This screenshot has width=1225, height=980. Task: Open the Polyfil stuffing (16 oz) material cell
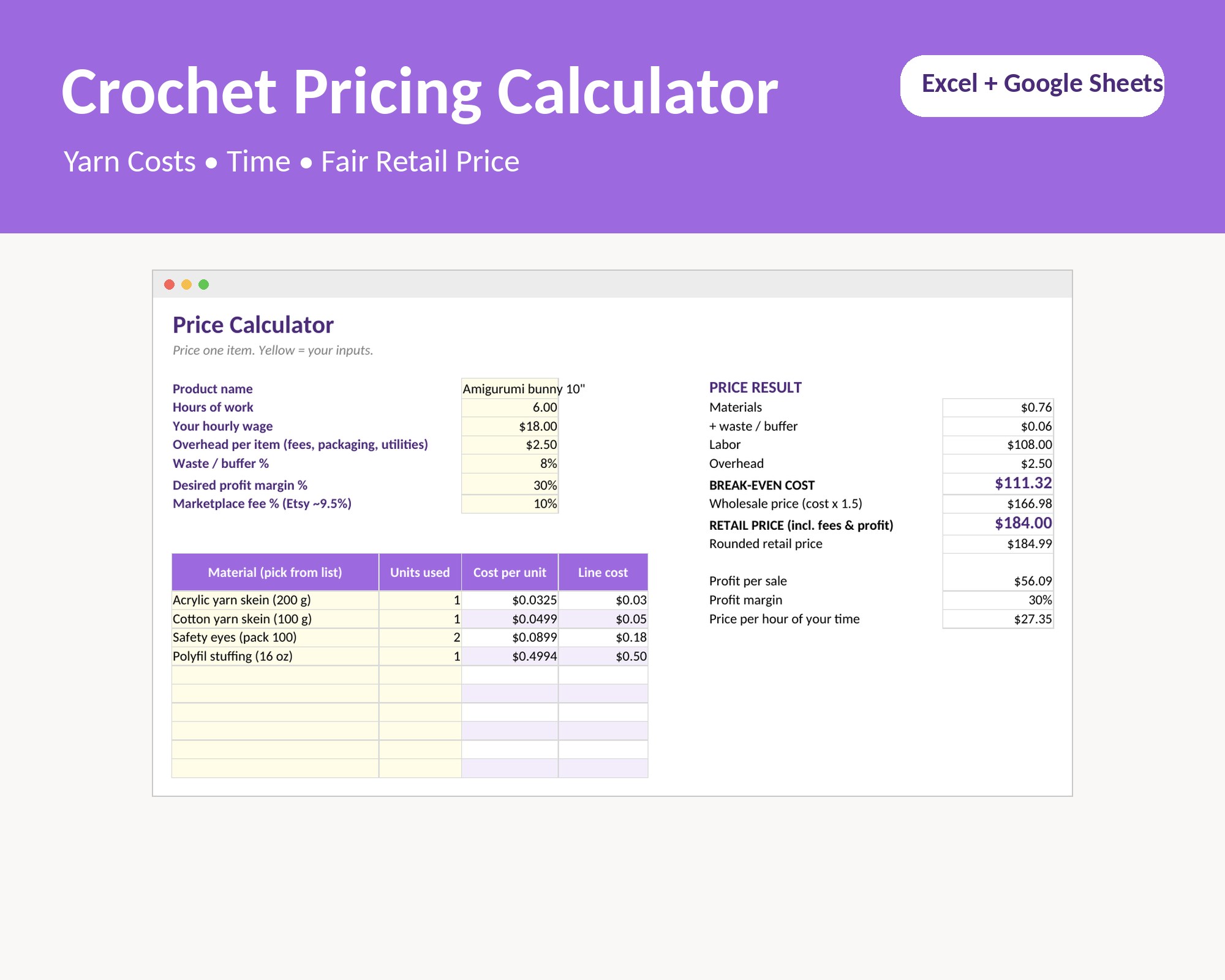click(275, 656)
